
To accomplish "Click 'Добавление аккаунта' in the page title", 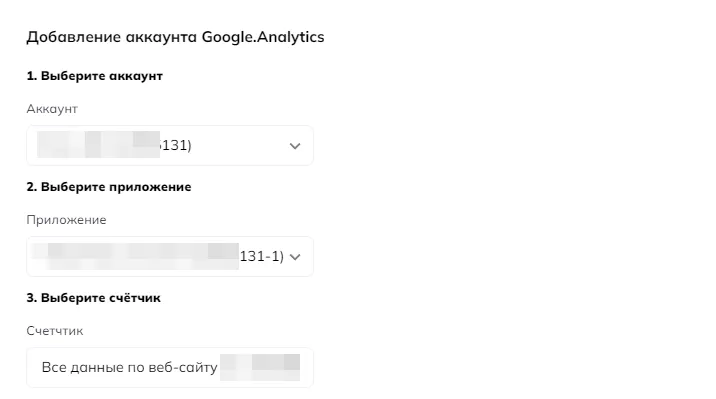I will click(112, 37).
